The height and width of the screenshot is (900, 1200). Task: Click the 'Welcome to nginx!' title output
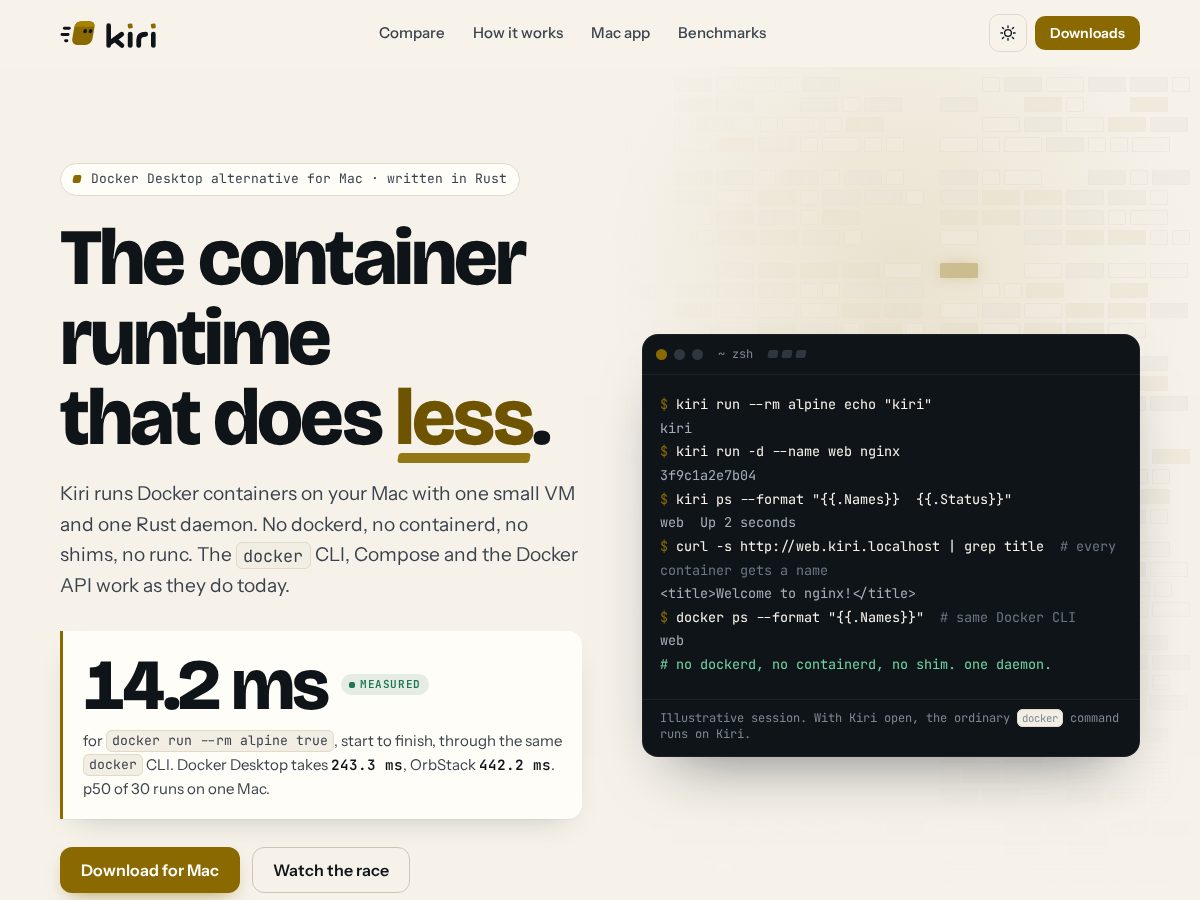pyautogui.click(x=788, y=593)
